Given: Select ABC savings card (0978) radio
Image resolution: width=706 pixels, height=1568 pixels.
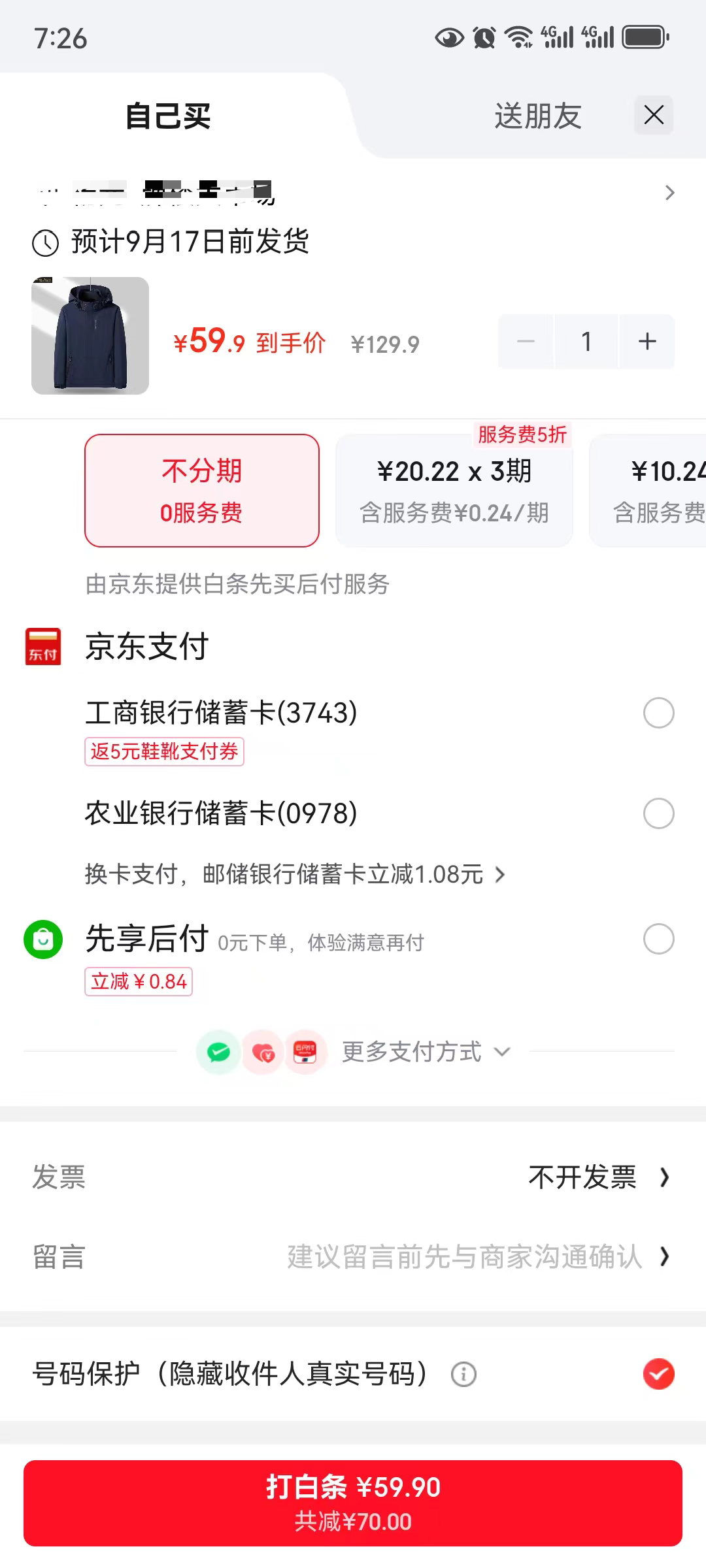Looking at the screenshot, I should coord(658,813).
